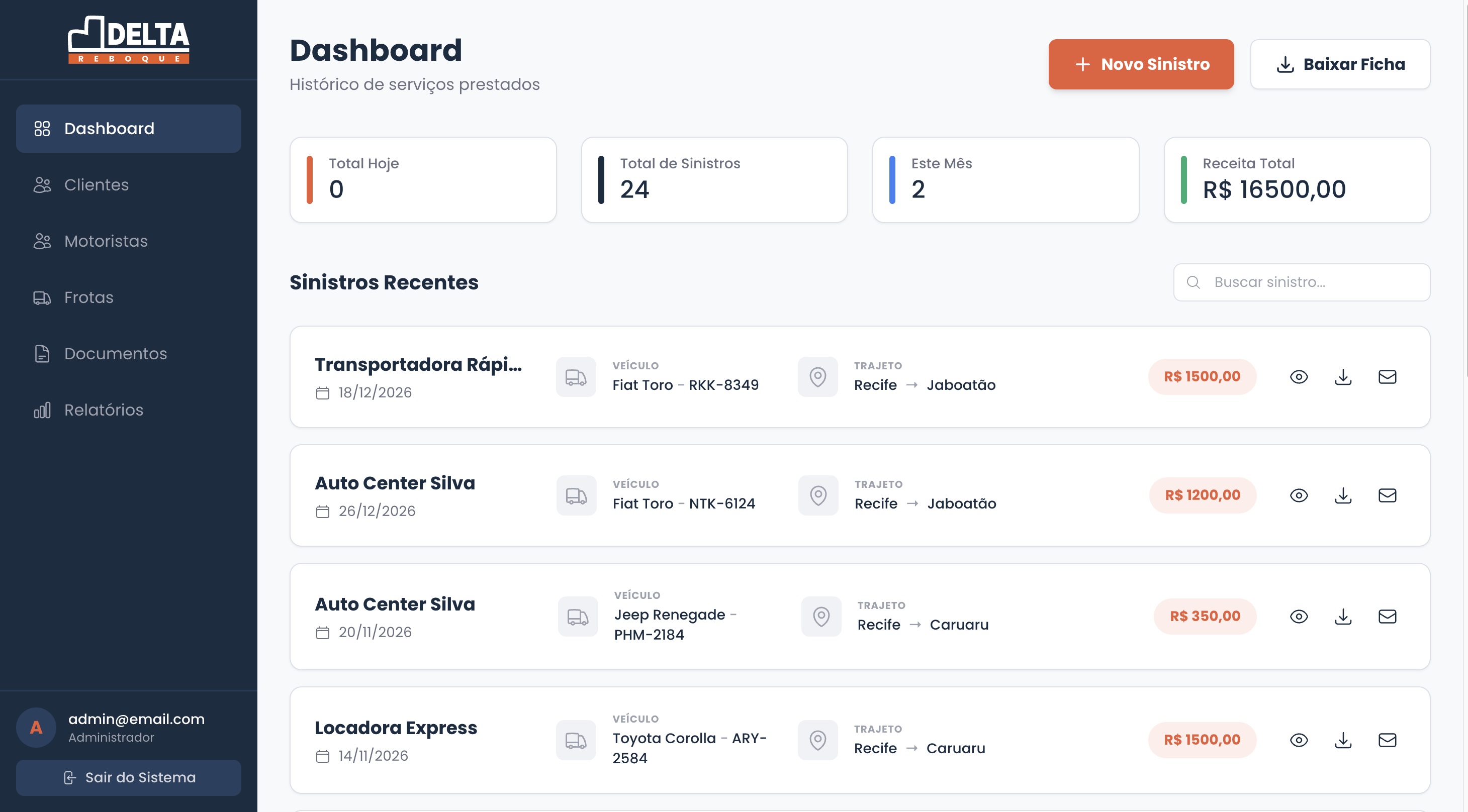
Task: View details of Locadora Express sinistro
Action: (1299, 740)
